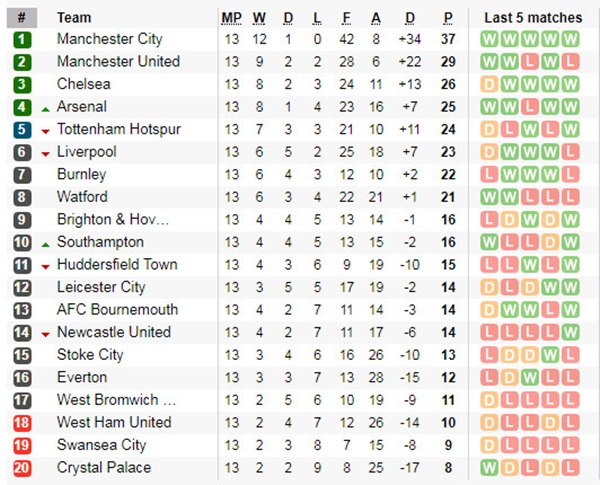Click the rank 1 badge for Manchester City
Image resolution: width=600 pixels, height=485 pixels.
click(23, 39)
